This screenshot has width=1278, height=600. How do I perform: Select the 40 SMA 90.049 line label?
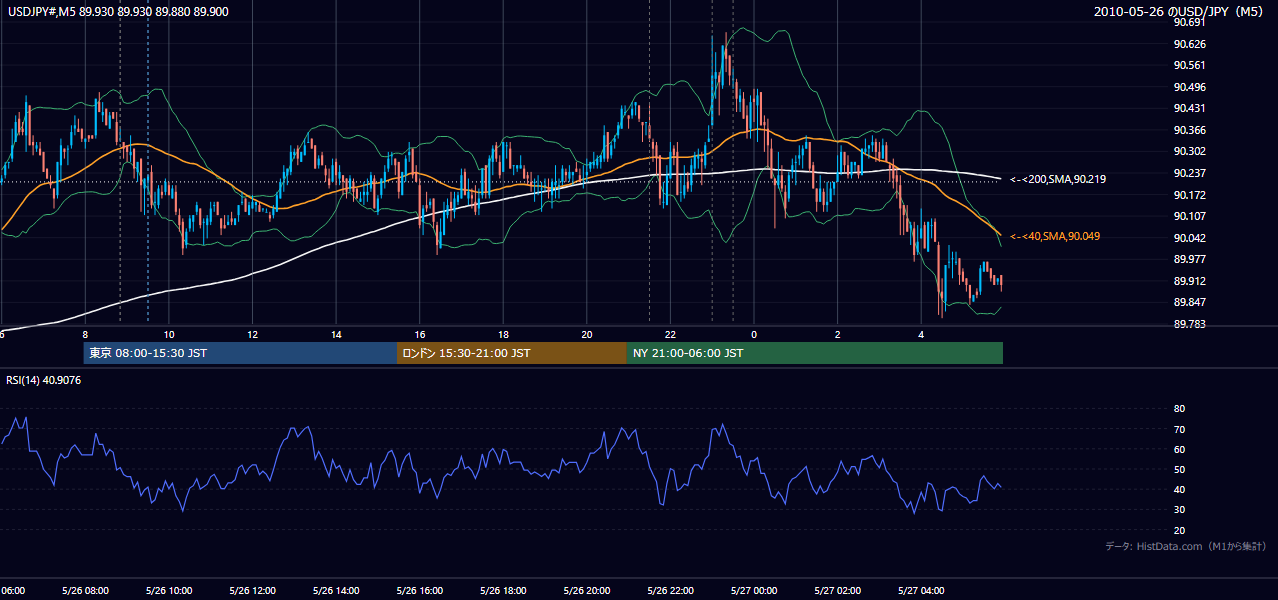tap(1057, 236)
